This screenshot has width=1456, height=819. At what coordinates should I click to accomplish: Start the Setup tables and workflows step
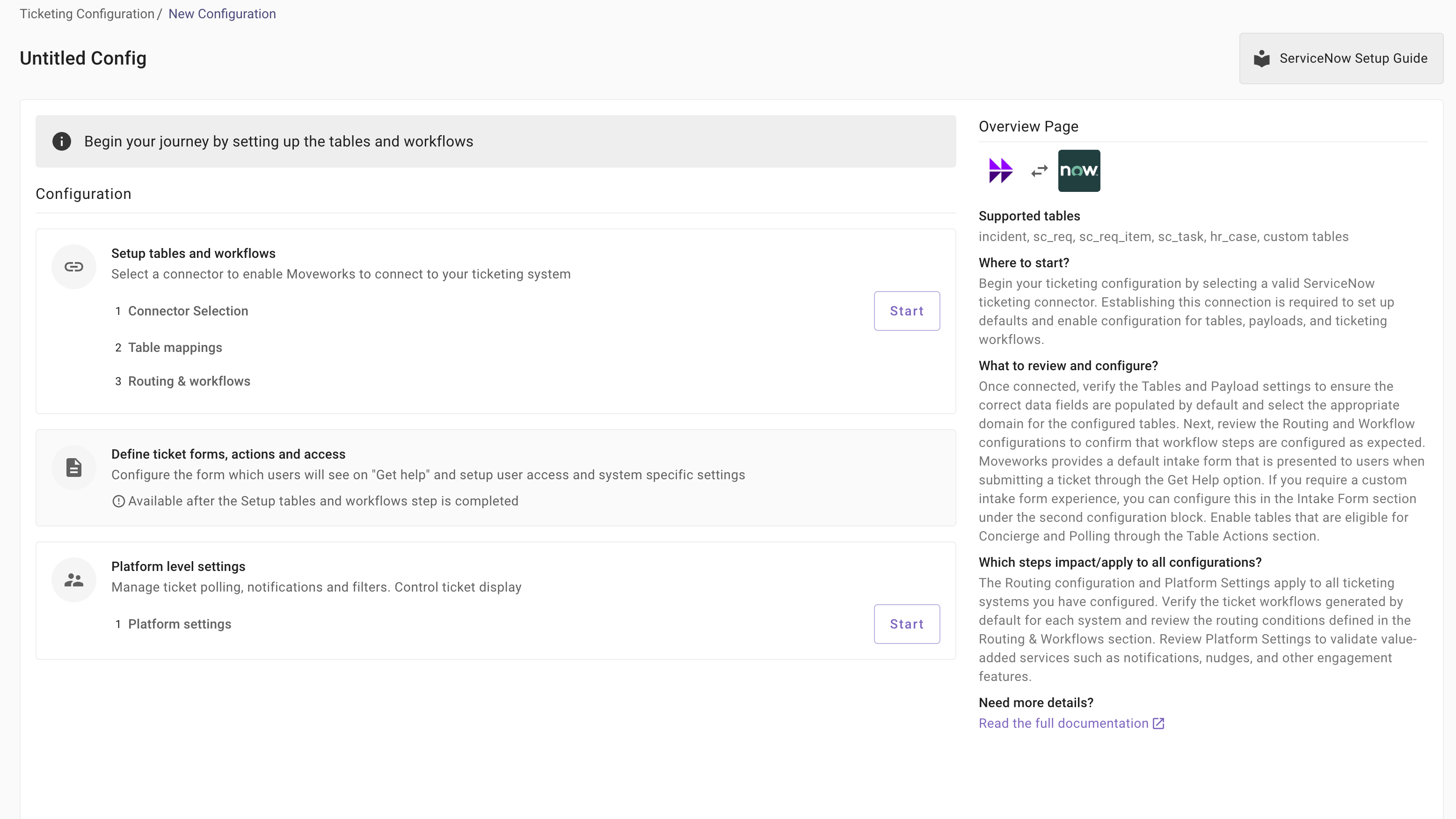907,311
